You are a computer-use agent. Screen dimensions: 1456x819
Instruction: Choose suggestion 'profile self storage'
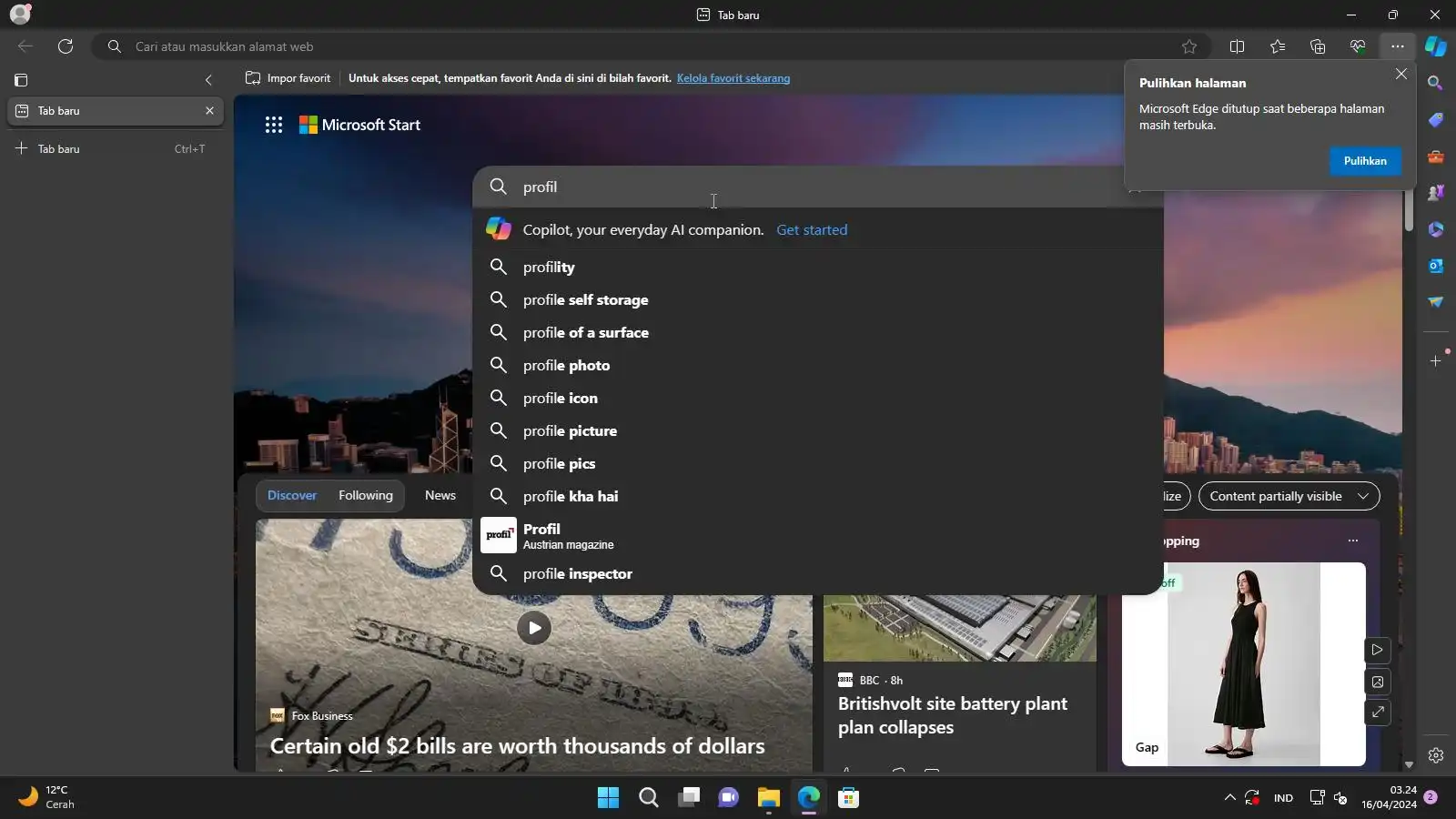click(818, 299)
